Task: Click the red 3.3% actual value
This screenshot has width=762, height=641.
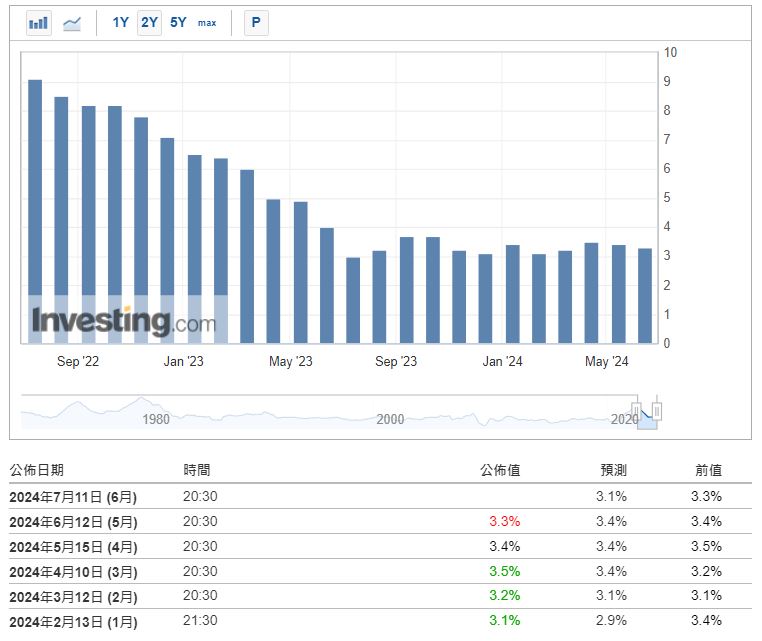Action: [x=505, y=521]
